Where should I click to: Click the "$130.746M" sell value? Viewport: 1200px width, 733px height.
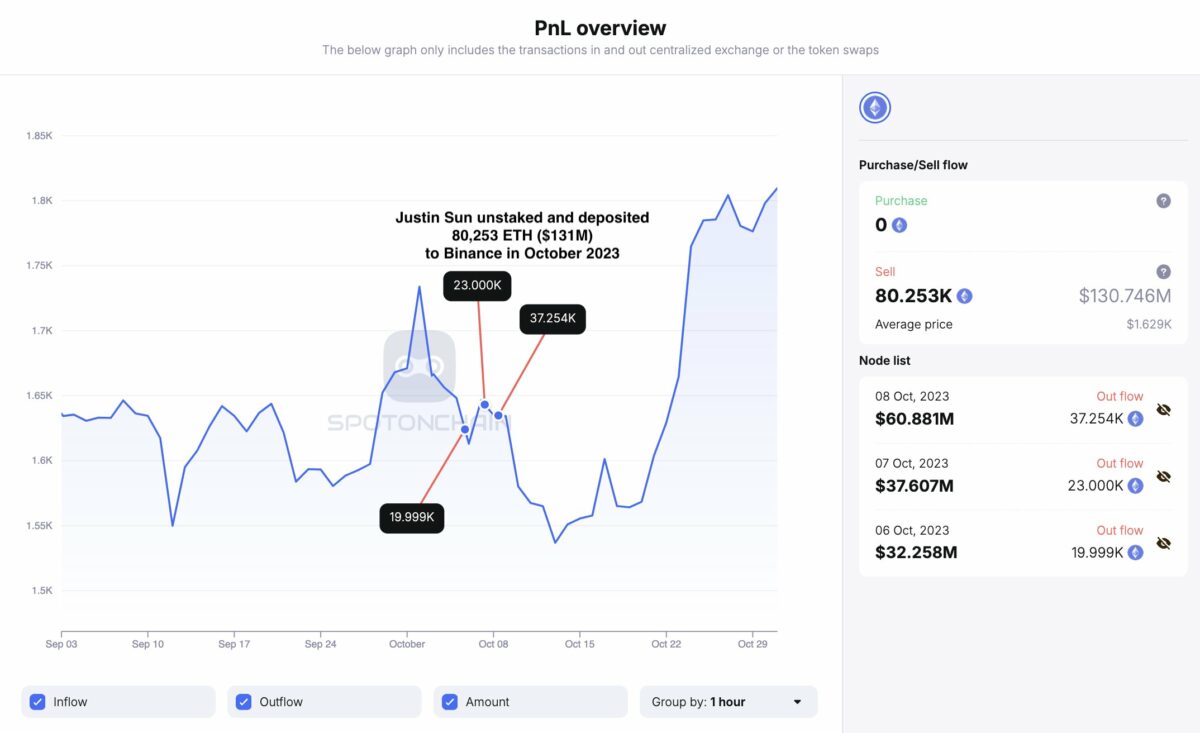coord(1125,296)
